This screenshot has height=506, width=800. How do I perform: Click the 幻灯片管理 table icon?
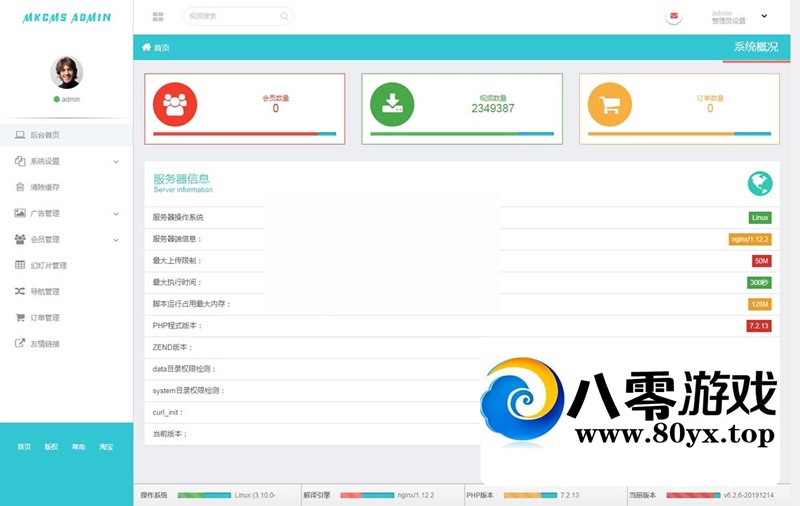(20, 265)
